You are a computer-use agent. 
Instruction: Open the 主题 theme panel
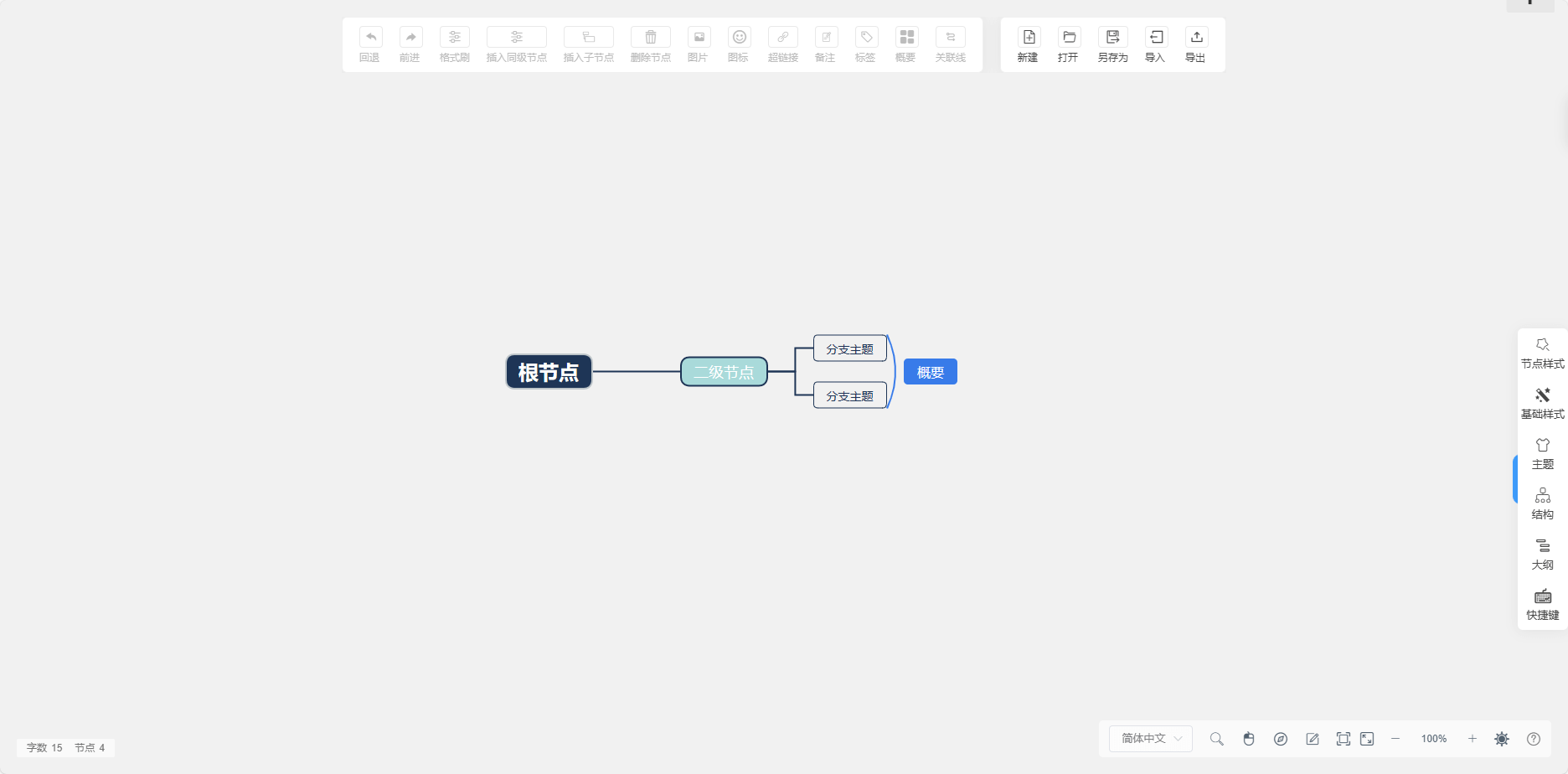coord(1543,453)
